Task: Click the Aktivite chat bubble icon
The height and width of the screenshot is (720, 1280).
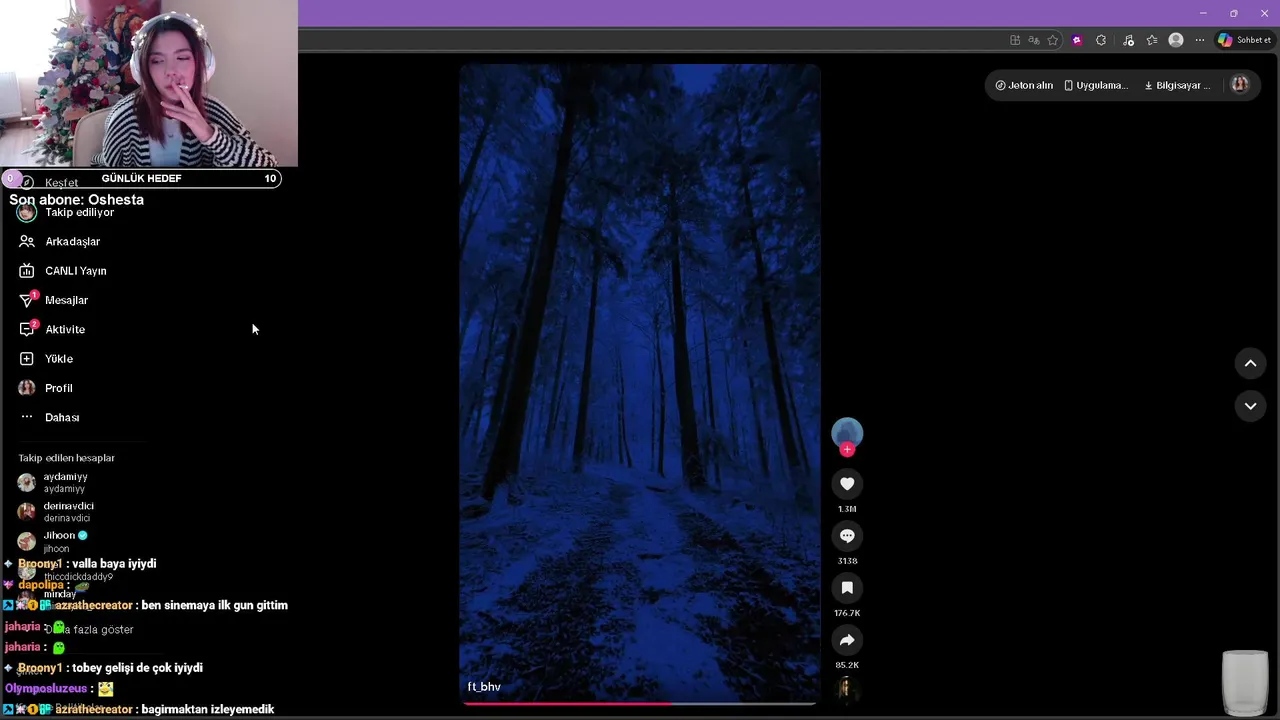Action: (27, 329)
